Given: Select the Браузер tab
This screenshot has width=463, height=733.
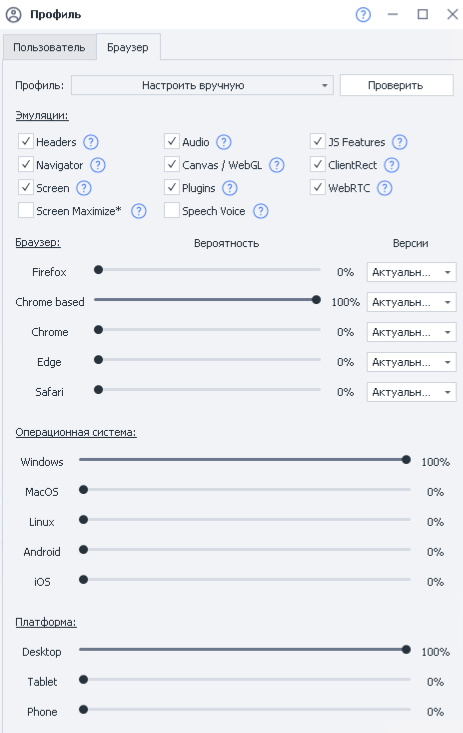Looking at the screenshot, I should pyautogui.click(x=128, y=47).
